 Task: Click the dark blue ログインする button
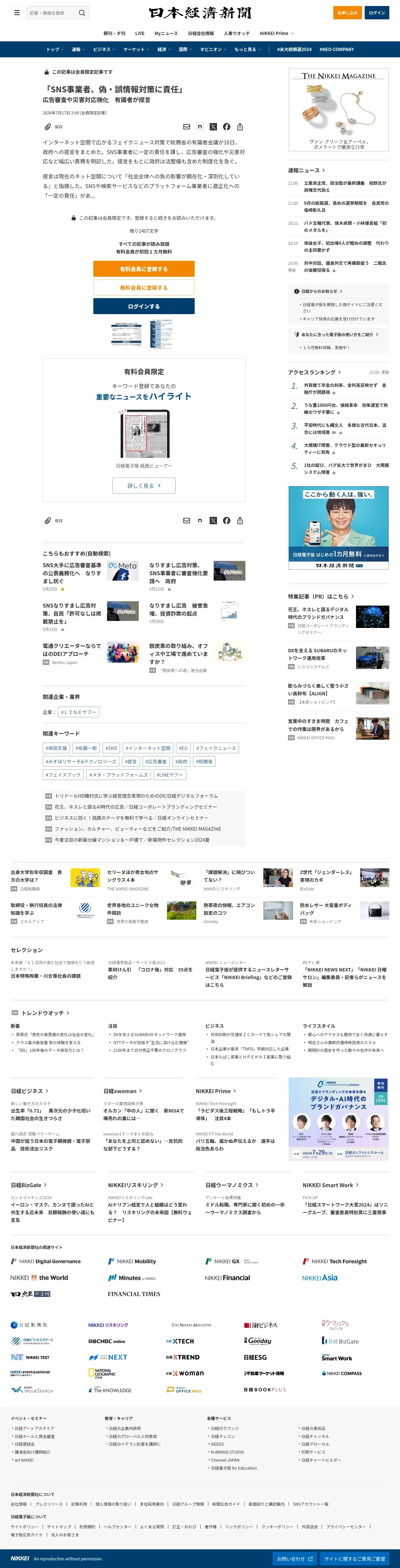click(144, 306)
